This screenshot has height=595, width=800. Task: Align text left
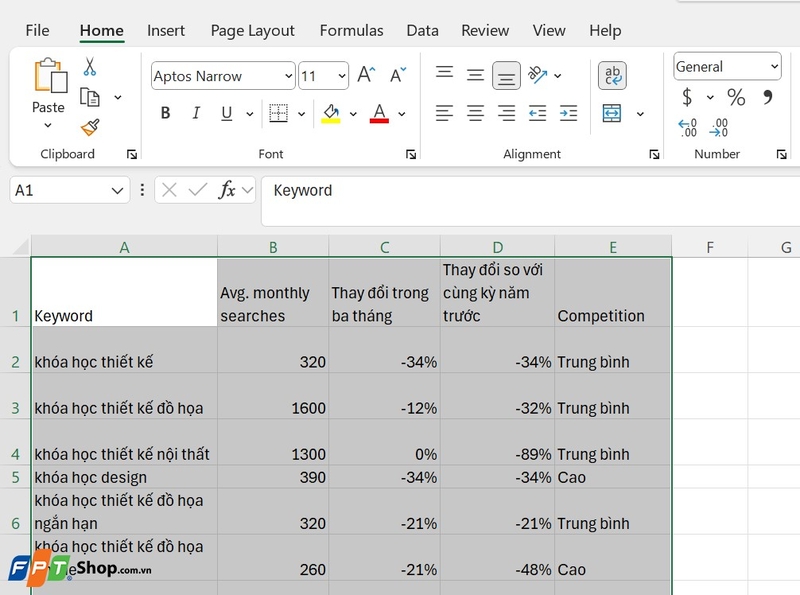click(x=444, y=113)
